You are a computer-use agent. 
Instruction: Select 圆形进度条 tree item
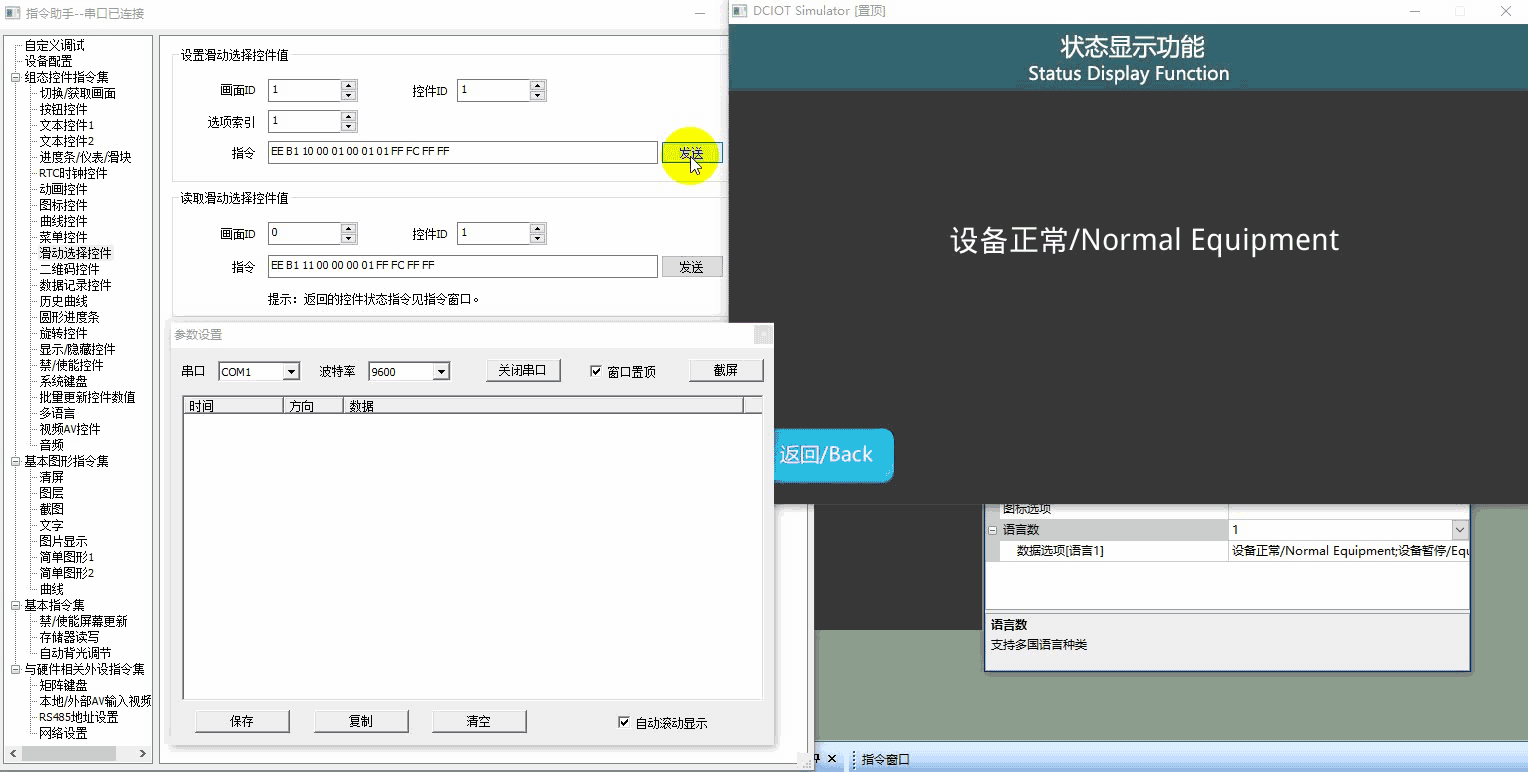click(x=69, y=317)
